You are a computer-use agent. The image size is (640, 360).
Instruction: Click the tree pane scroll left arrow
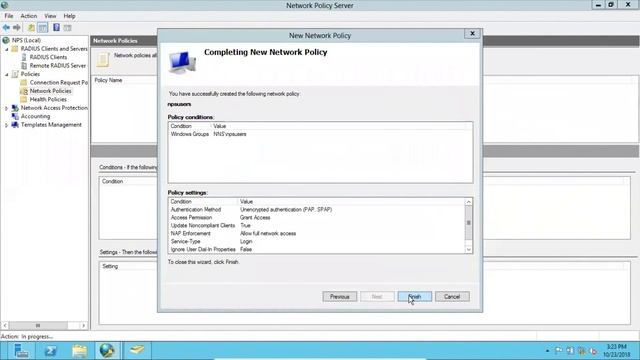click(5, 326)
